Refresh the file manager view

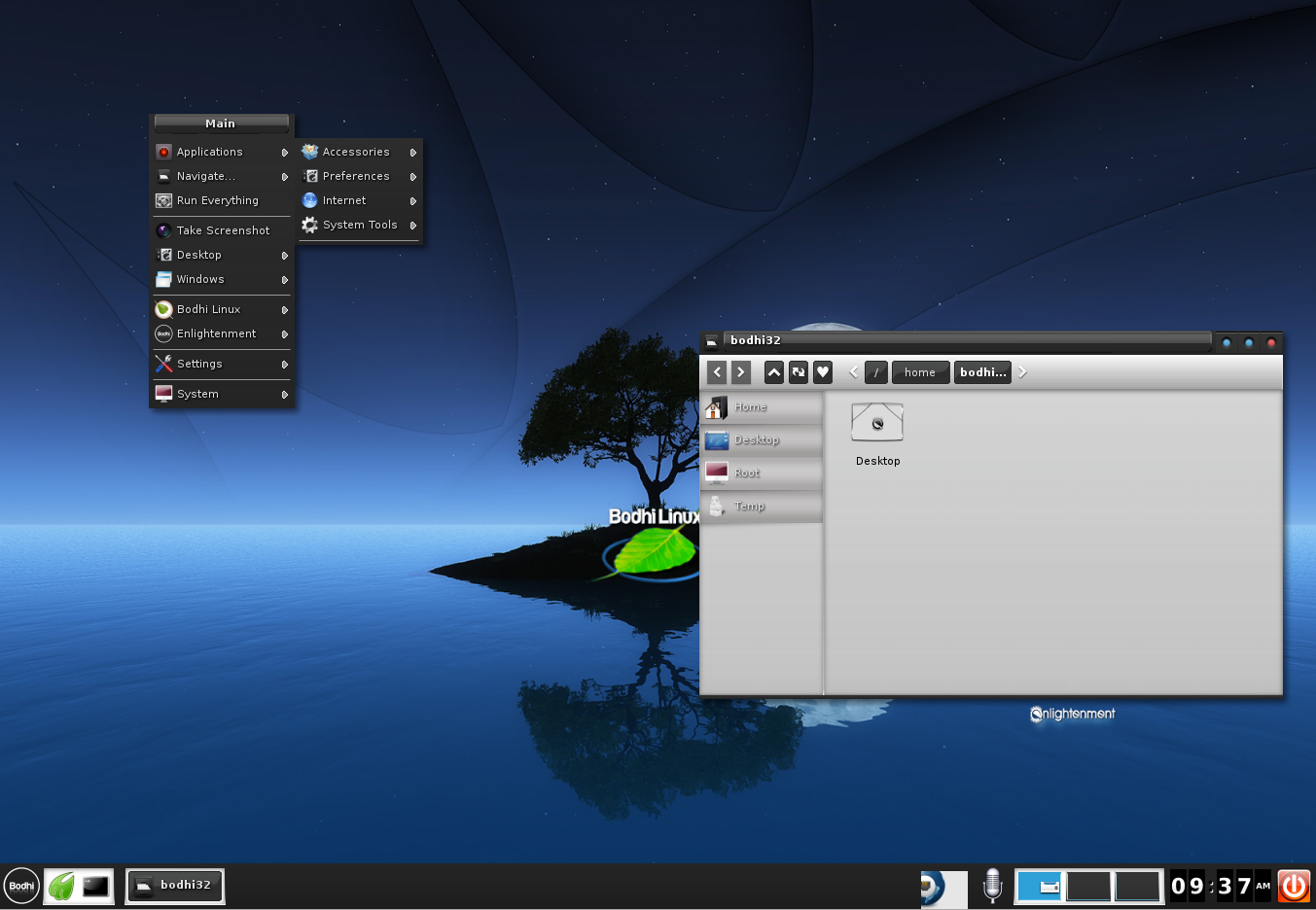(x=799, y=372)
